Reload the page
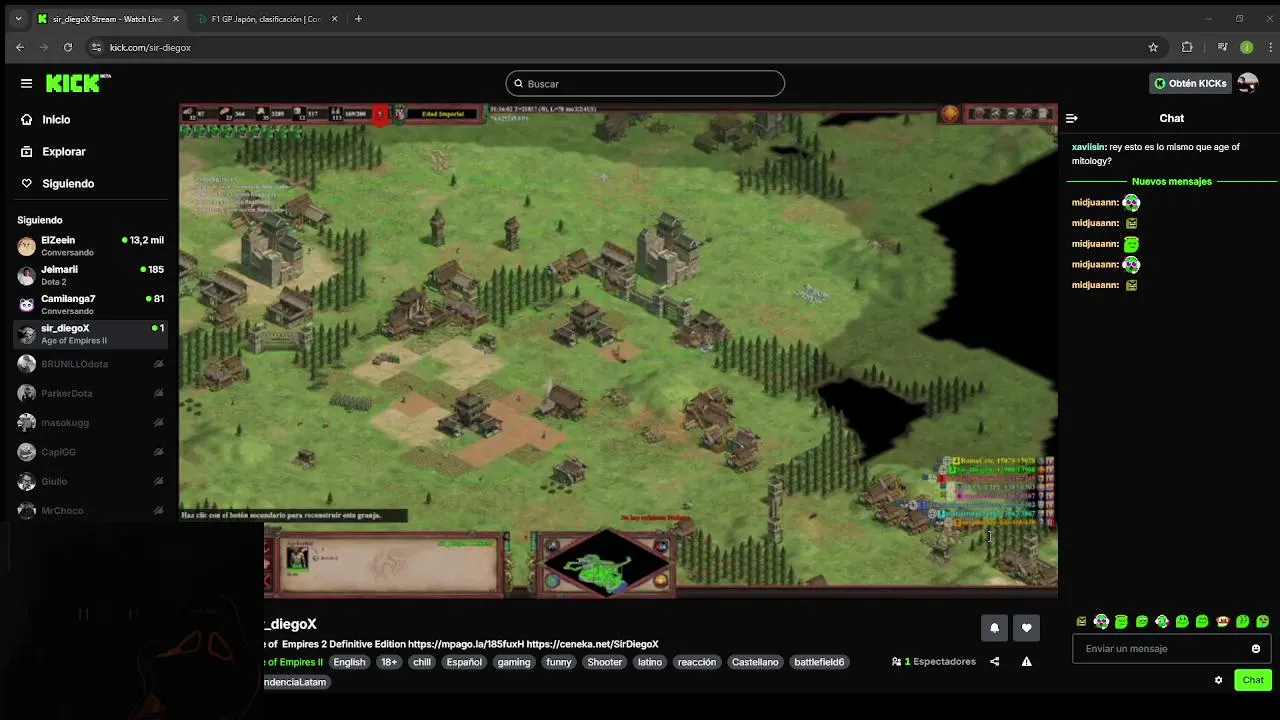 coord(68,47)
